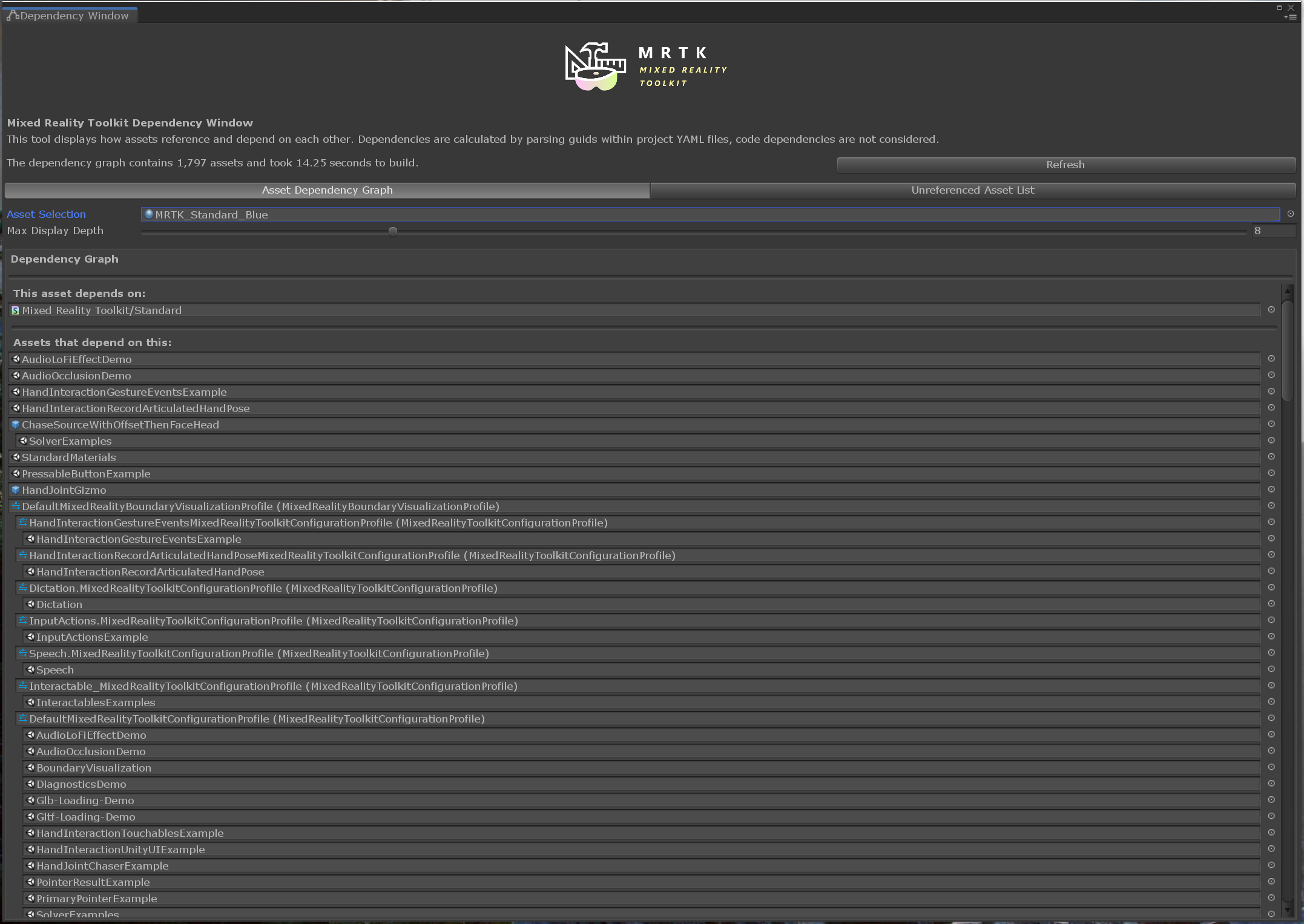Click the prefab icon beside HandJointGizmo
Image resolution: width=1304 pixels, height=924 pixels.
click(16, 490)
